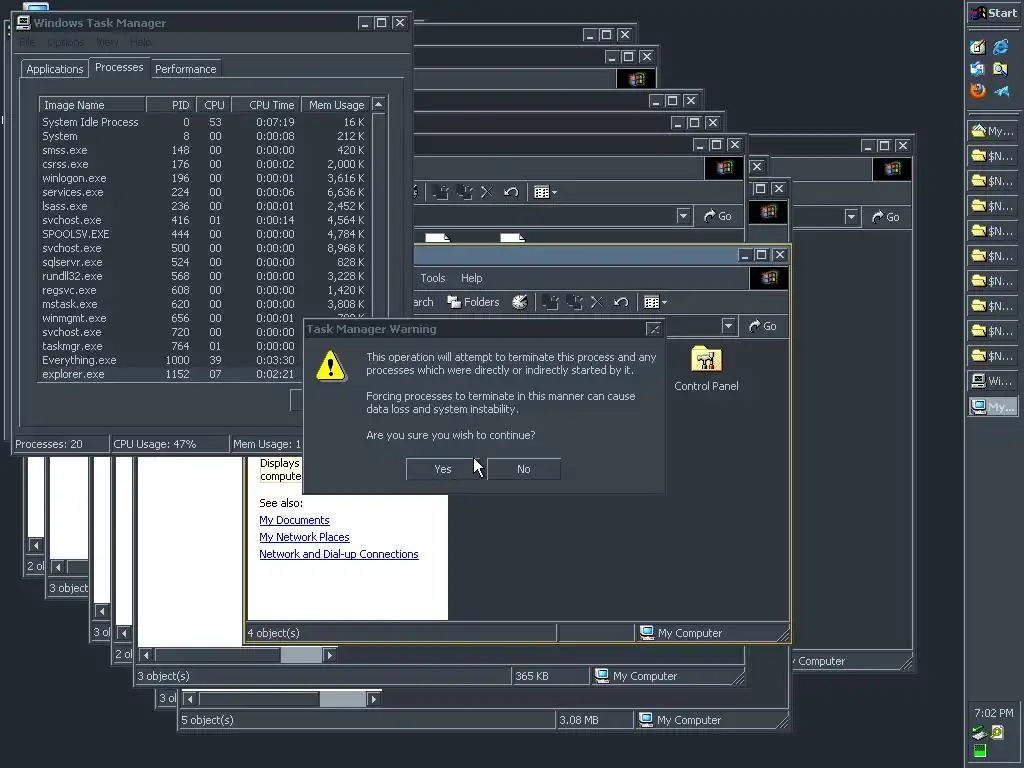Click the Copy To icon in front My Computer toolbar
The width and height of the screenshot is (1024, 768).
click(574, 302)
